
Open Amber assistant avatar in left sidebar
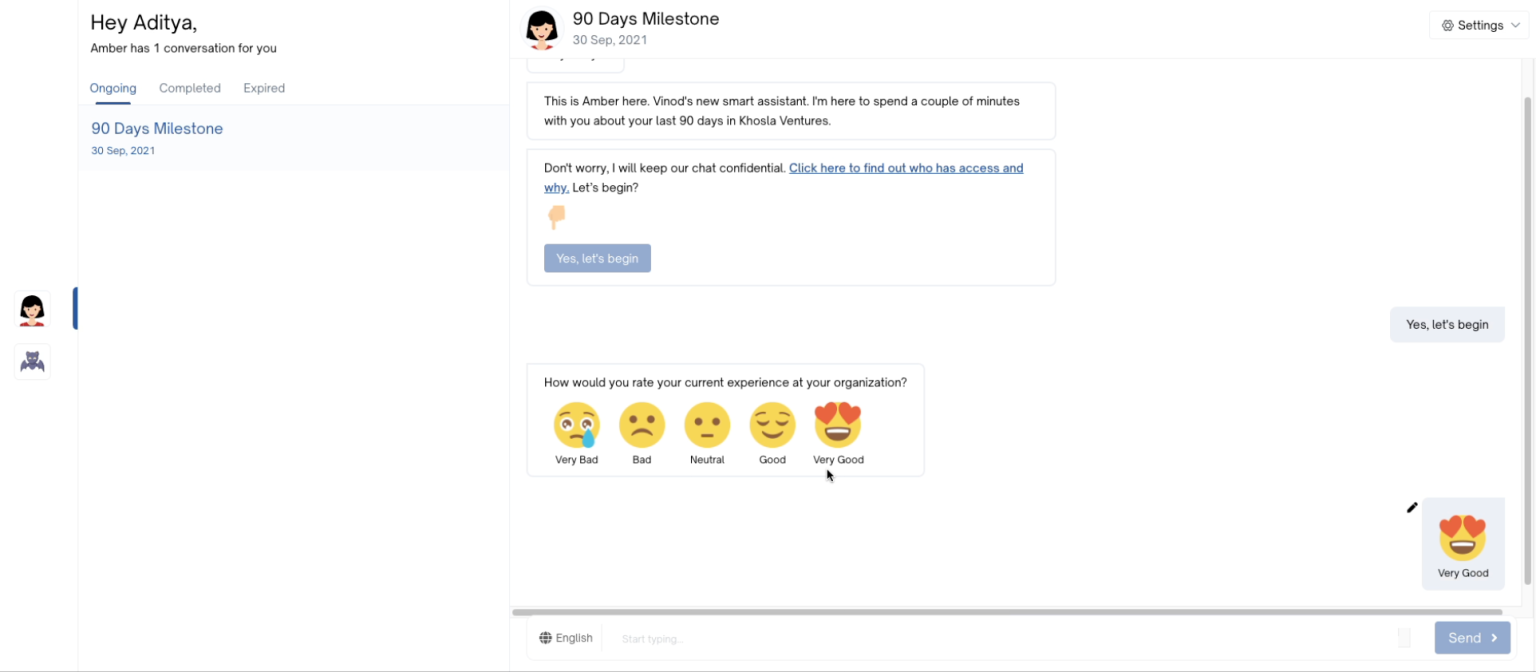32,309
